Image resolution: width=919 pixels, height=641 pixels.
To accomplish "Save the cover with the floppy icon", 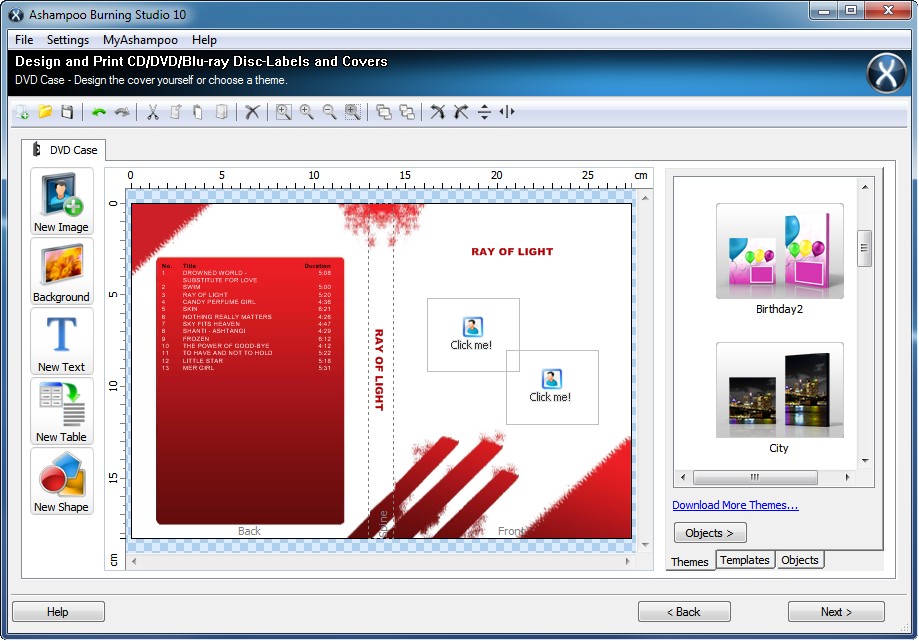I will click(x=67, y=112).
